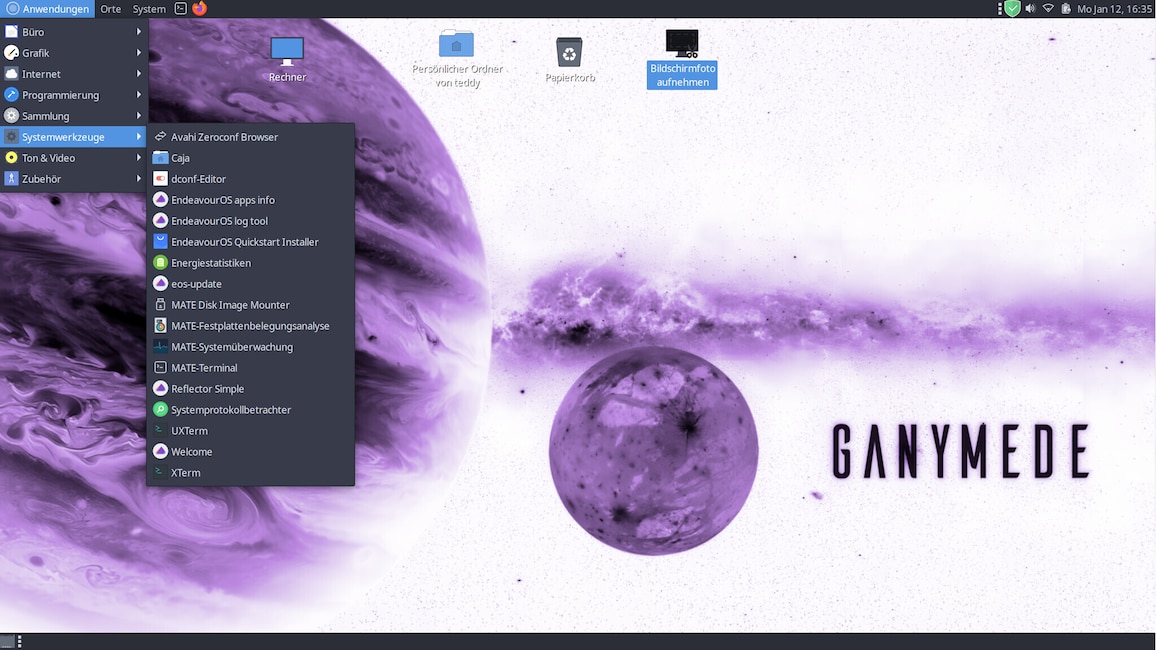1156x650 pixels.
Task: Click the 'MATE-Terminal' label text
Action: (204, 368)
